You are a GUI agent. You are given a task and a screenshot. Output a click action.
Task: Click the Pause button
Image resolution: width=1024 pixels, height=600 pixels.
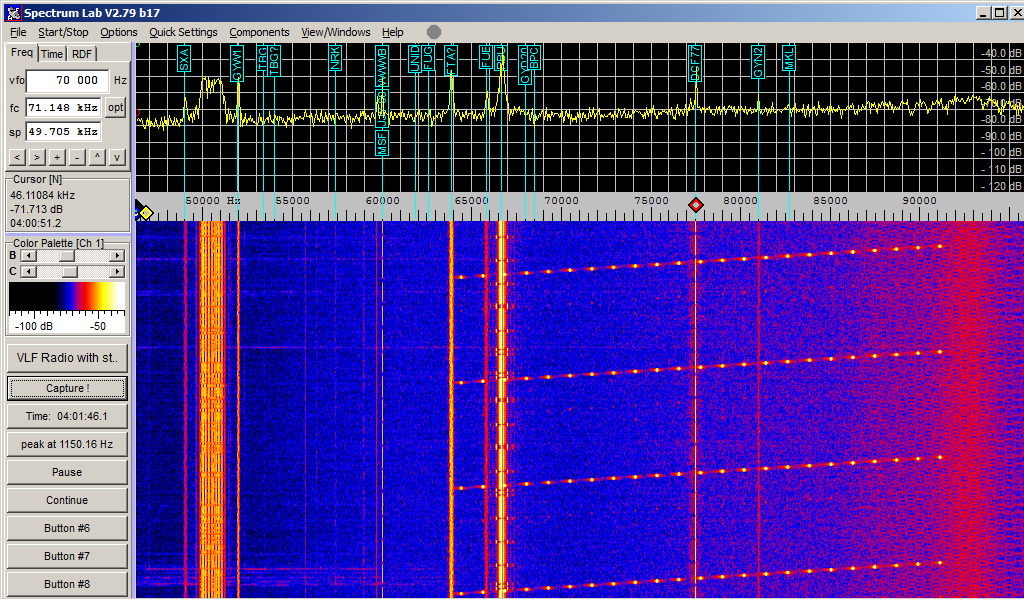pos(67,472)
